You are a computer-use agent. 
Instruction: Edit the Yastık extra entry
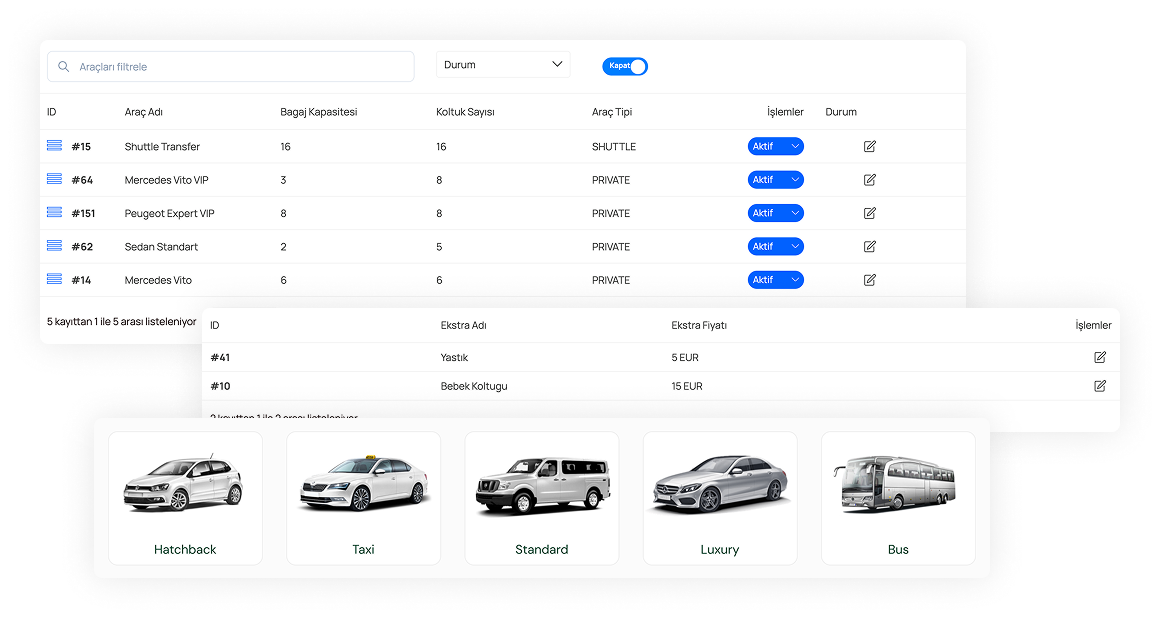click(x=1100, y=357)
